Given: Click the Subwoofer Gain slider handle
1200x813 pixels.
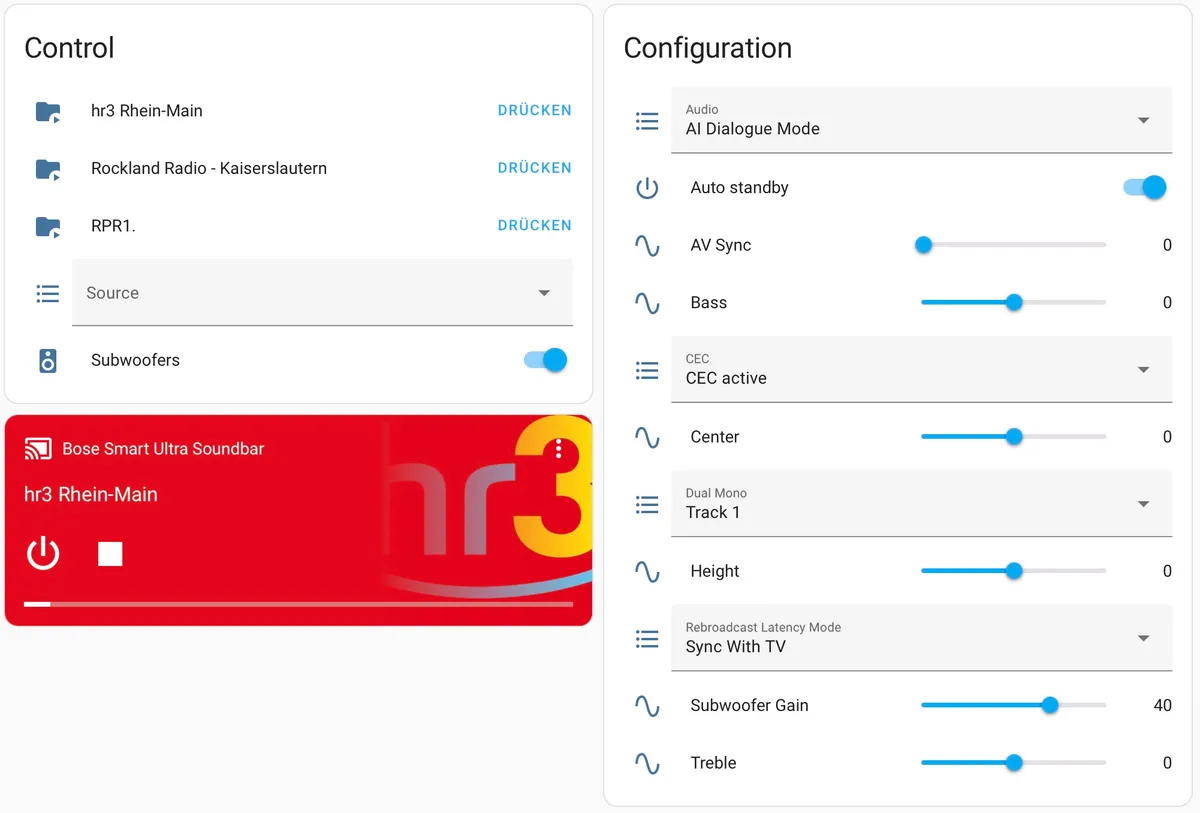Looking at the screenshot, I should [x=1050, y=705].
